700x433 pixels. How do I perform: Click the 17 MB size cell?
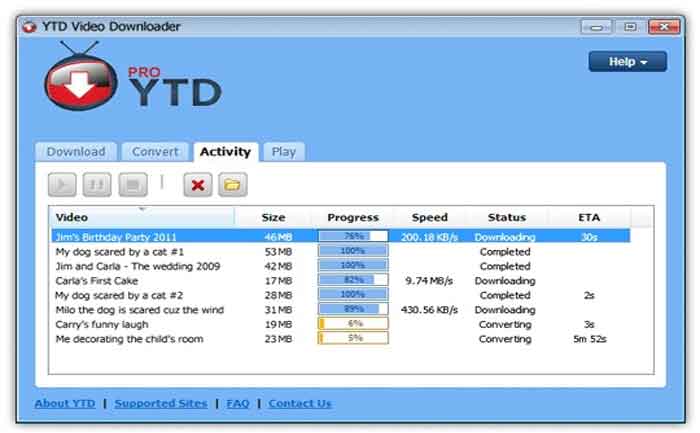coord(278,281)
